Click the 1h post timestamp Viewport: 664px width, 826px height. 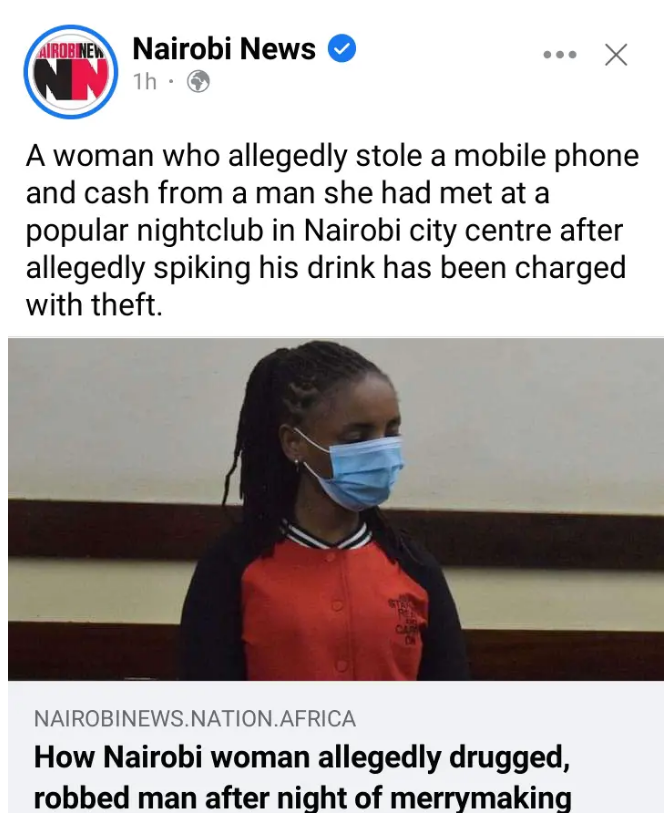145,82
